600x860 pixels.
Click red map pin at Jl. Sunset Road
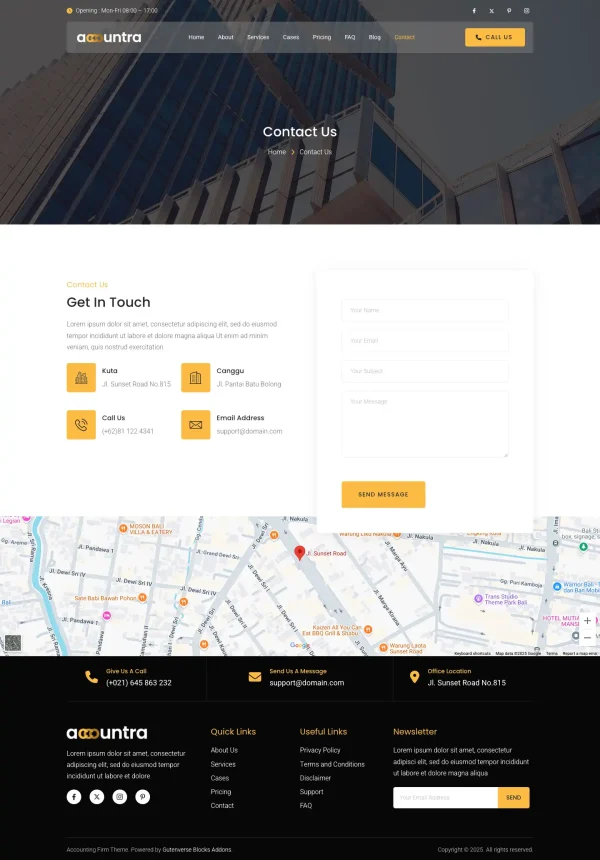coord(299,553)
